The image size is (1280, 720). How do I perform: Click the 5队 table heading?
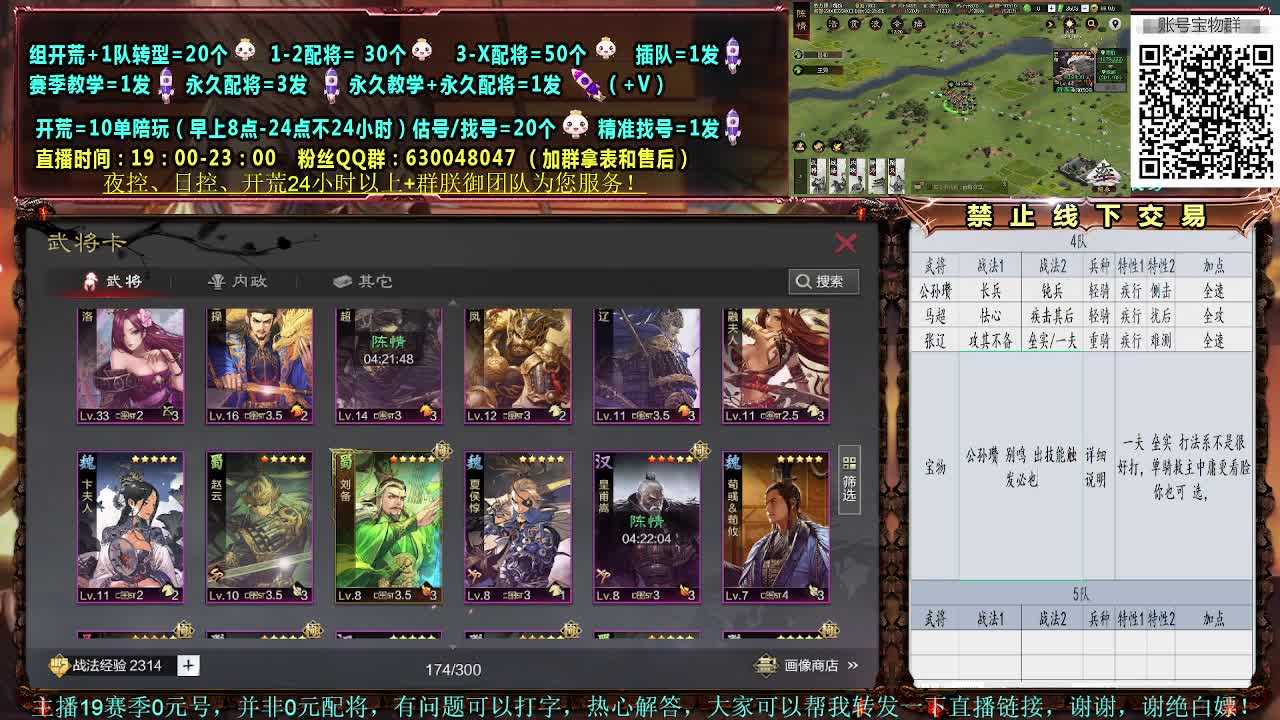pos(1080,594)
